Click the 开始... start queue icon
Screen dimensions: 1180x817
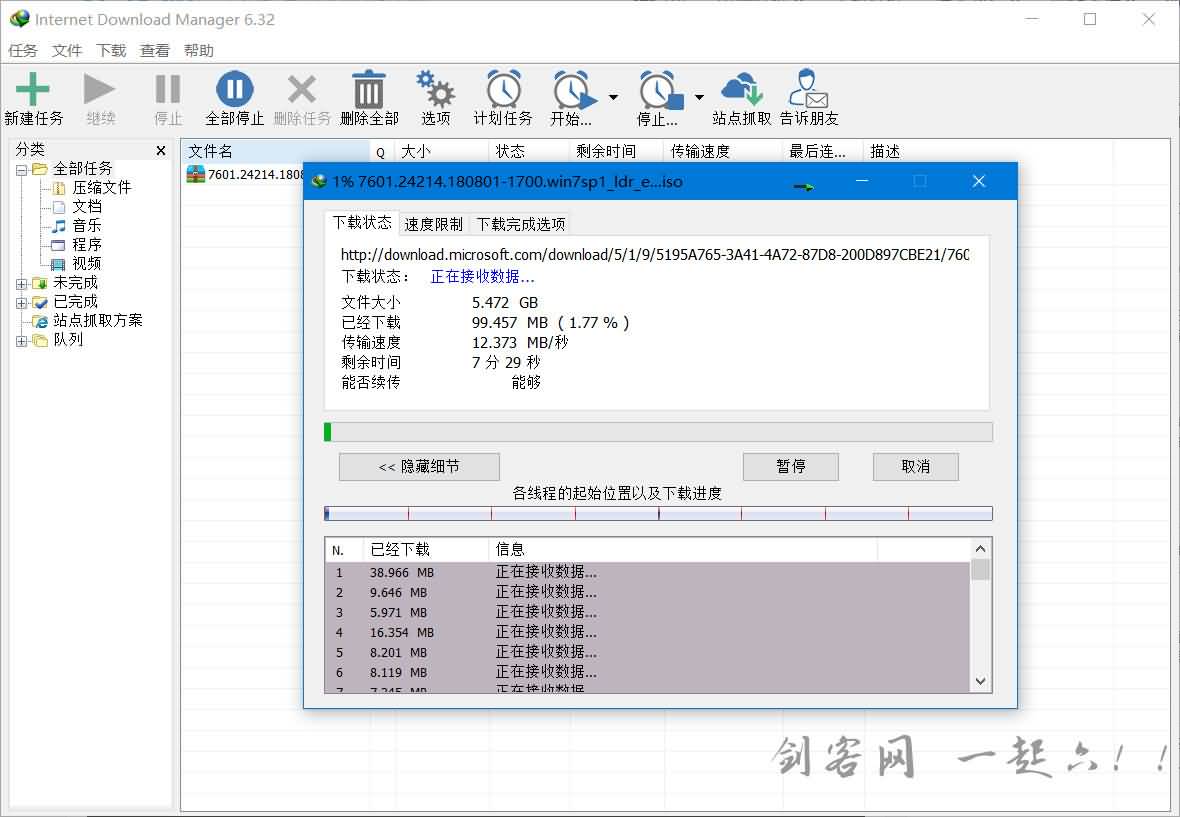pyautogui.click(x=574, y=90)
